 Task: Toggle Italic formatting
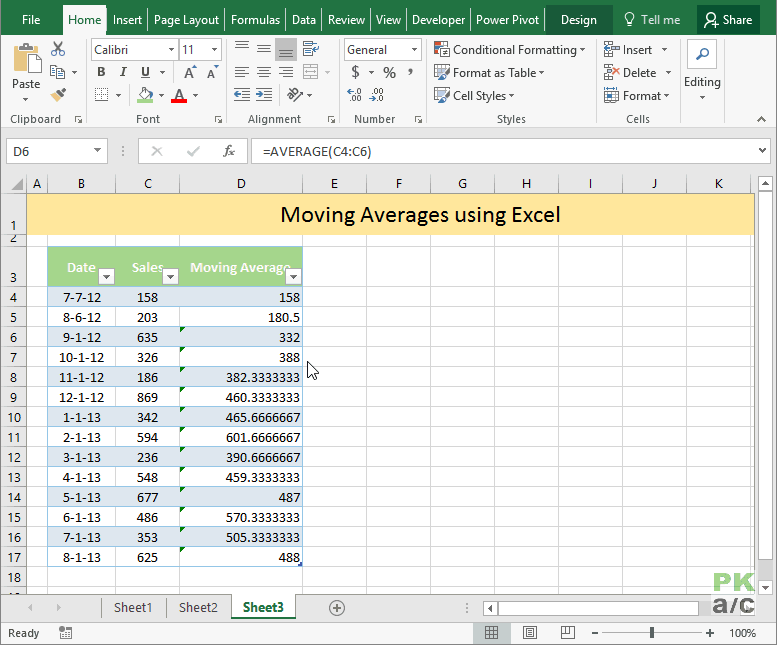pos(123,72)
